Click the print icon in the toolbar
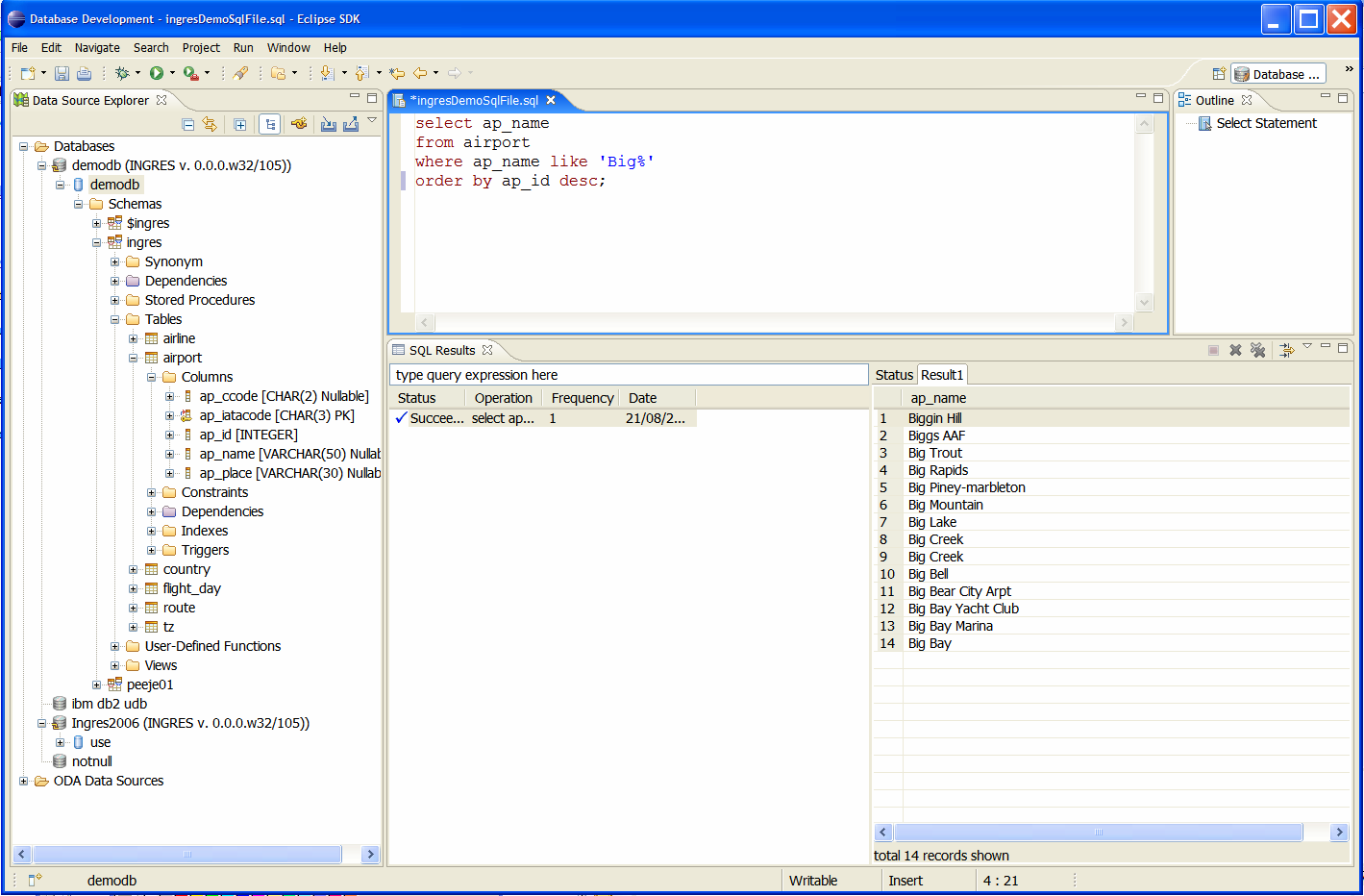Screen dimensions: 1364x896 [84, 73]
